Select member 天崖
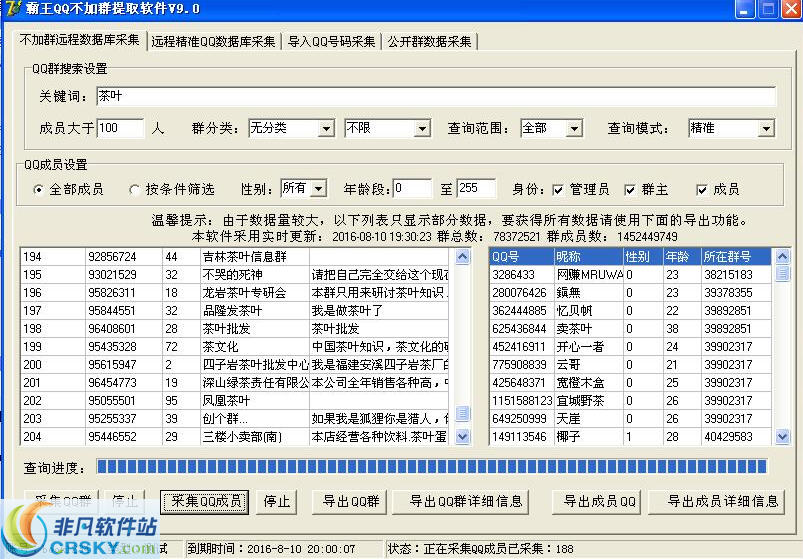This screenshot has height=559, width=803. pyautogui.click(x=630, y=419)
